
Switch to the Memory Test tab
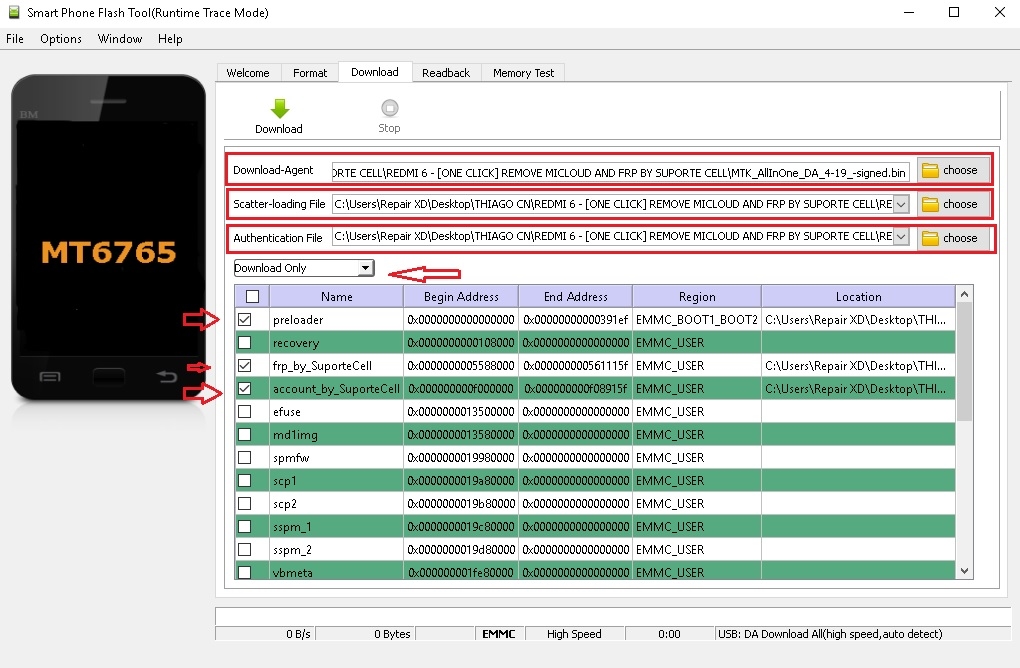tap(524, 73)
